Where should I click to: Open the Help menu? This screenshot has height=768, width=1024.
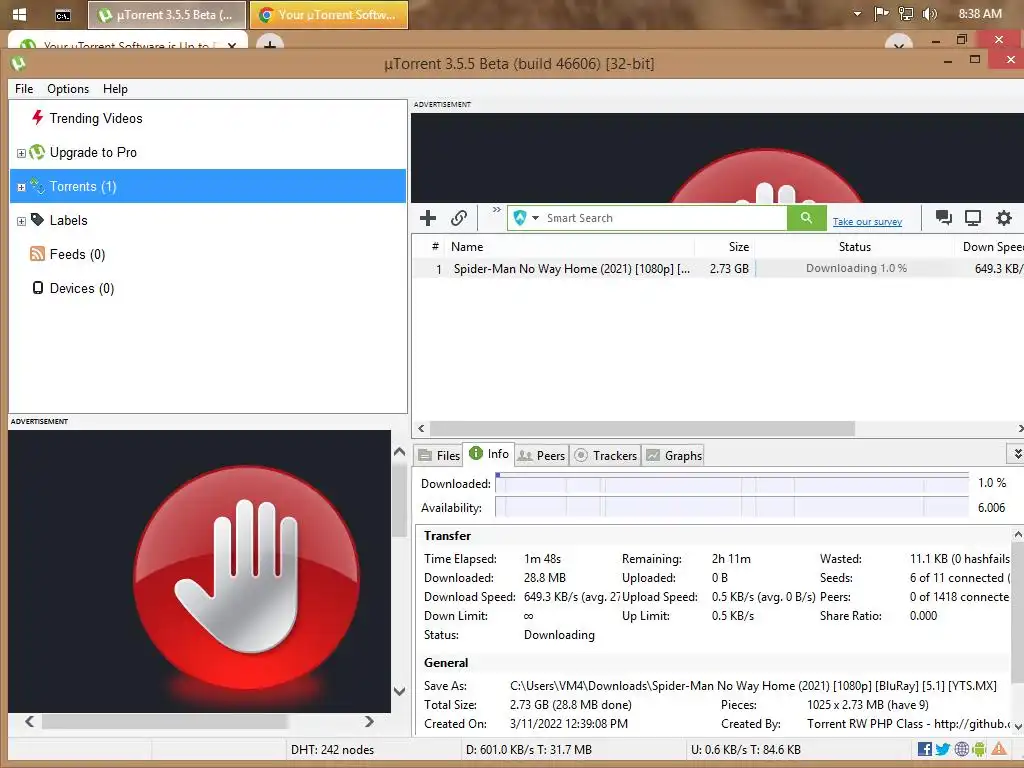(x=116, y=89)
